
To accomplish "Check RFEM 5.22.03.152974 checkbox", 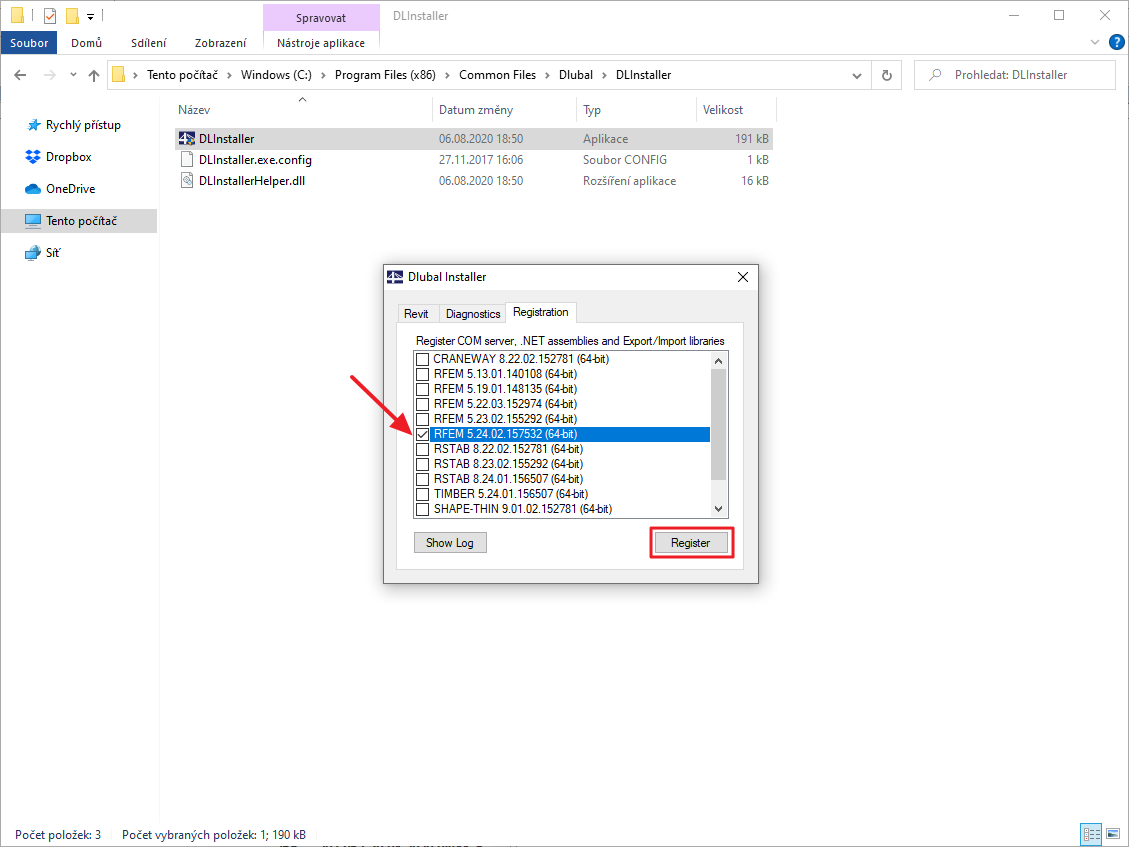I will click(423, 404).
